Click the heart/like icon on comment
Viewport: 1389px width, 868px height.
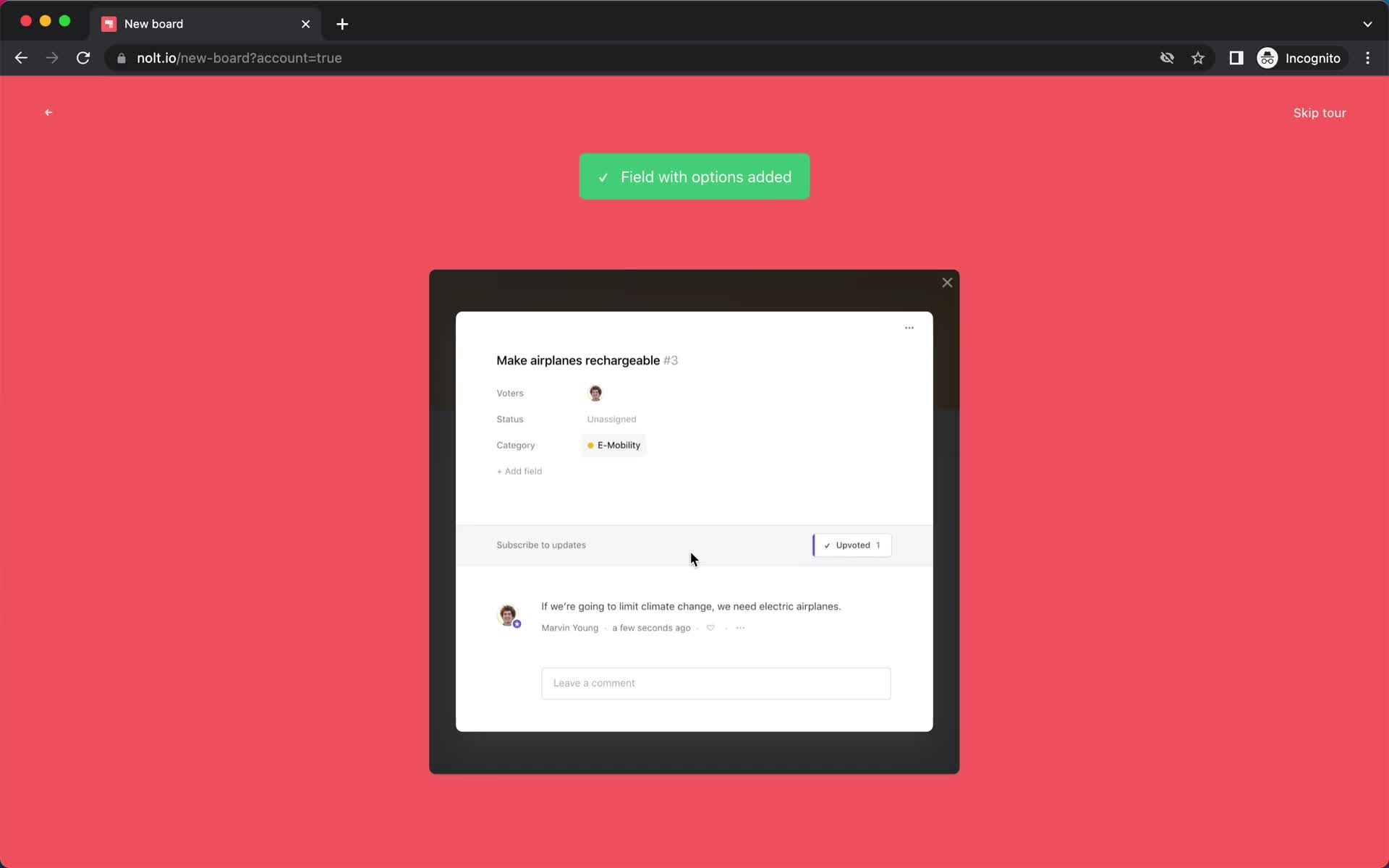[712, 627]
